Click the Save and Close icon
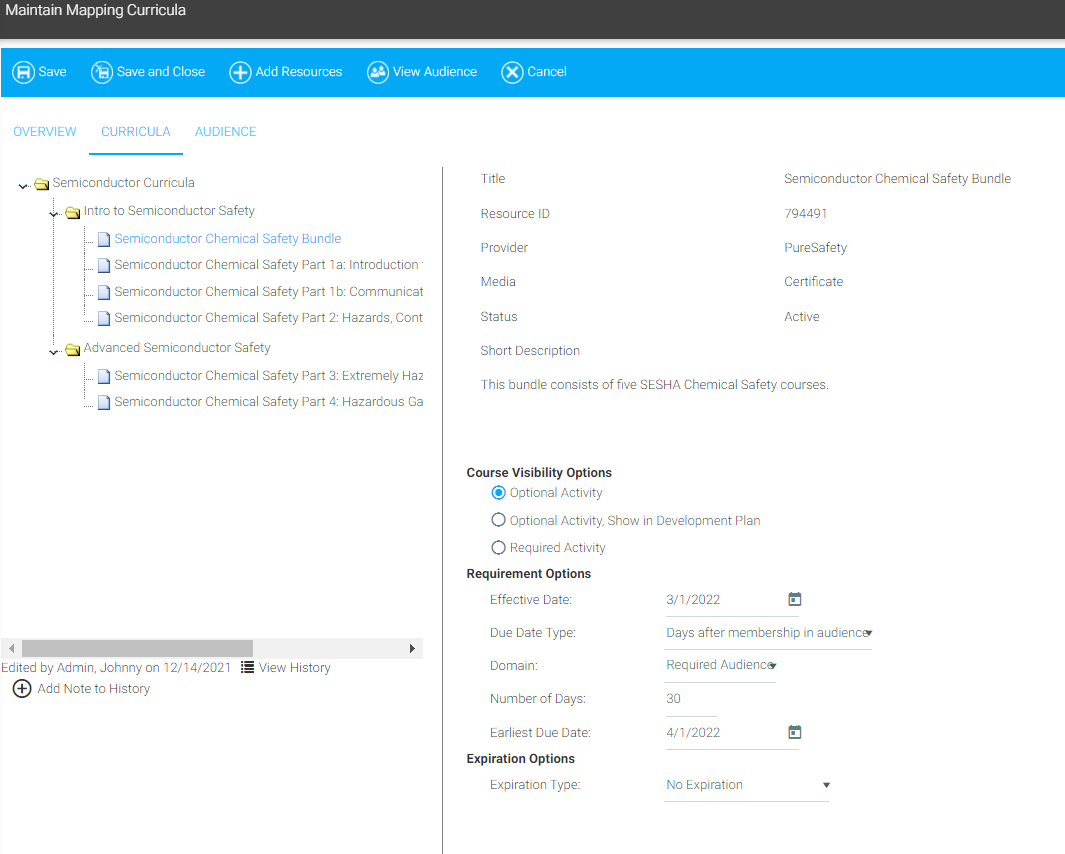This screenshot has height=854, width=1065. click(x=102, y=72)
